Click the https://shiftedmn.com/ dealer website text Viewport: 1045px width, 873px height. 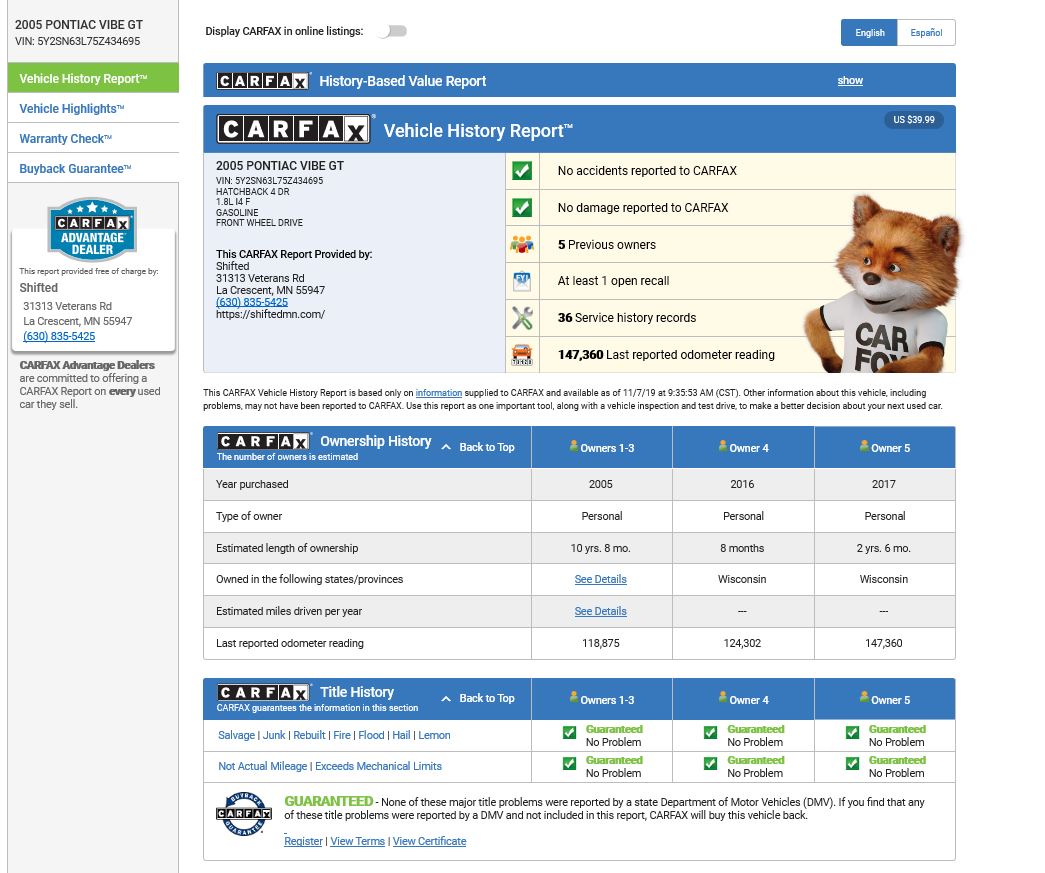click(x=270, y=314)
